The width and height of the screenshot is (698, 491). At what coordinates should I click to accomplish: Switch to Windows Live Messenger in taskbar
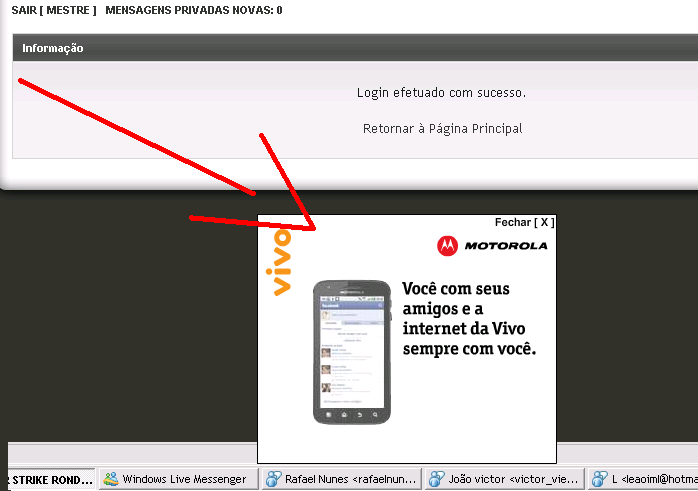178,480
